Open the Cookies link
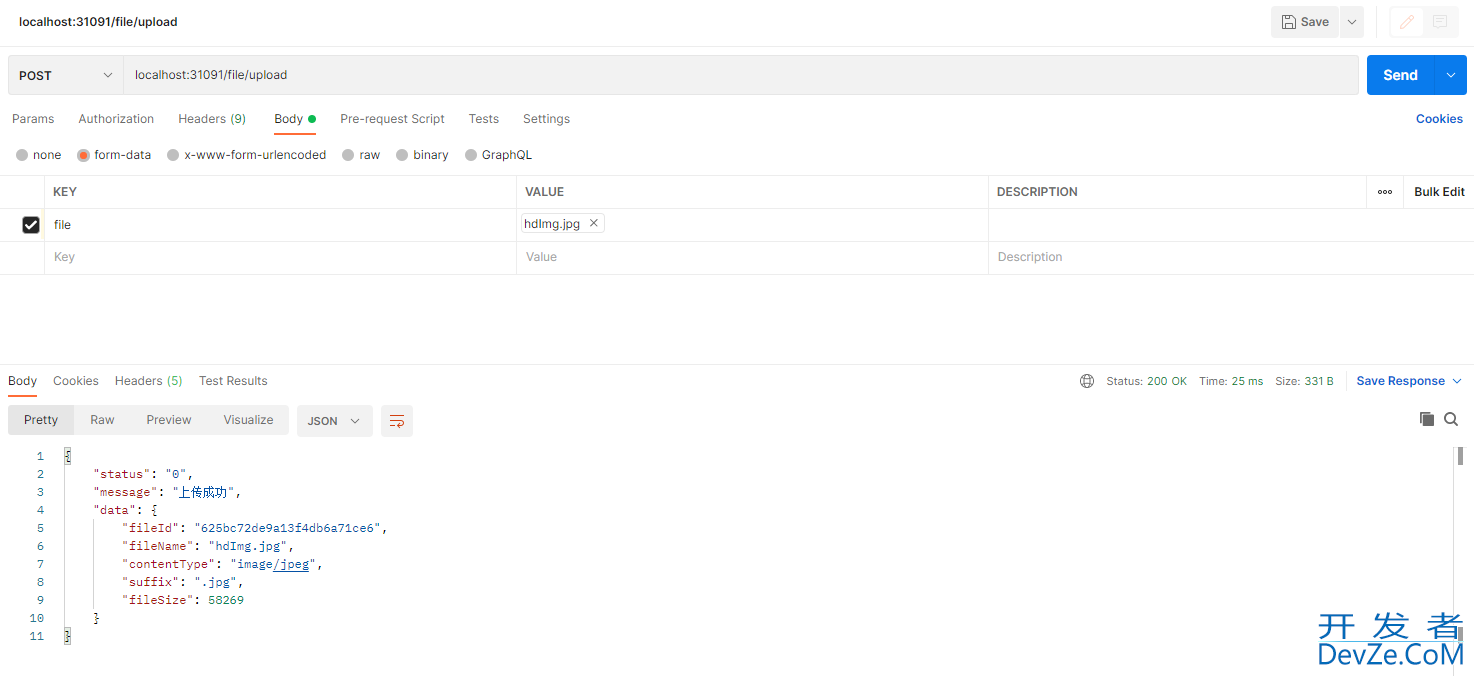Viewport: 1474px width, 676px height. [1439, 119]
